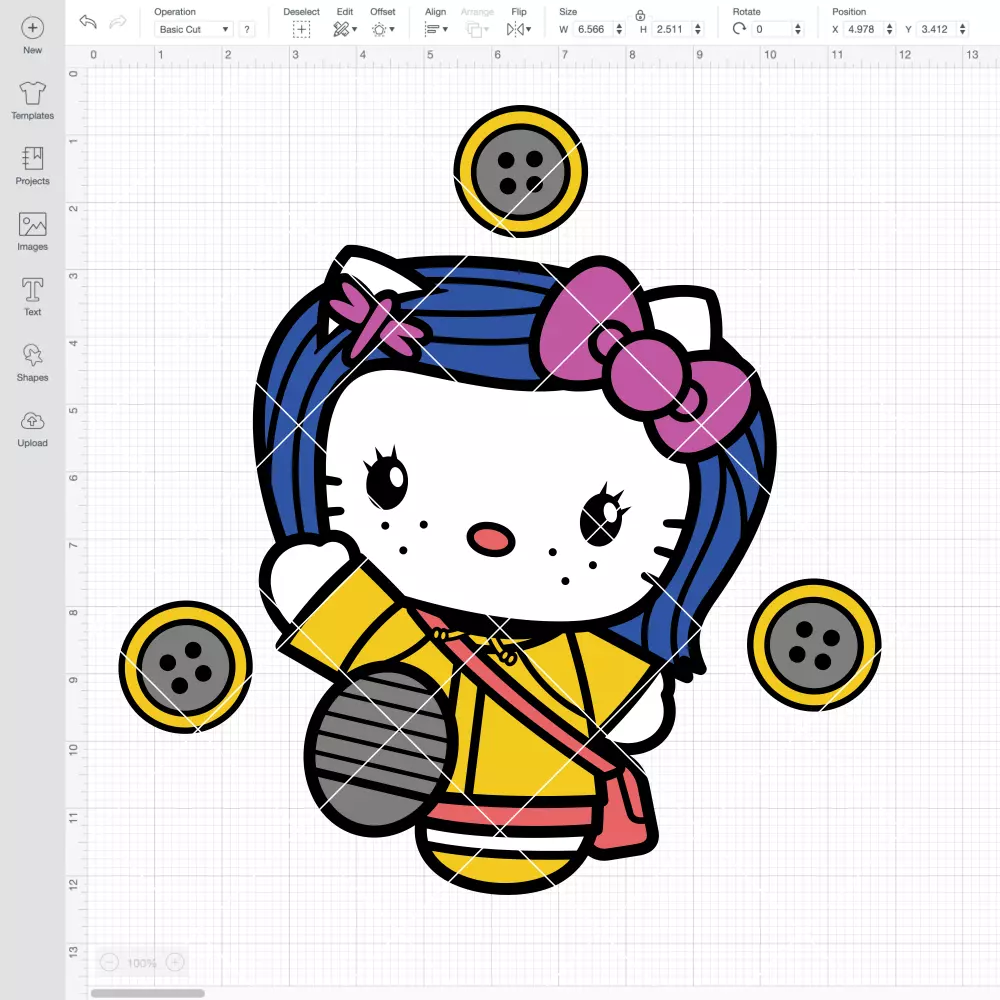This screenshot has height=1000, width=1000.
Task: Open the Projects panel
Action: click(33, 166)
